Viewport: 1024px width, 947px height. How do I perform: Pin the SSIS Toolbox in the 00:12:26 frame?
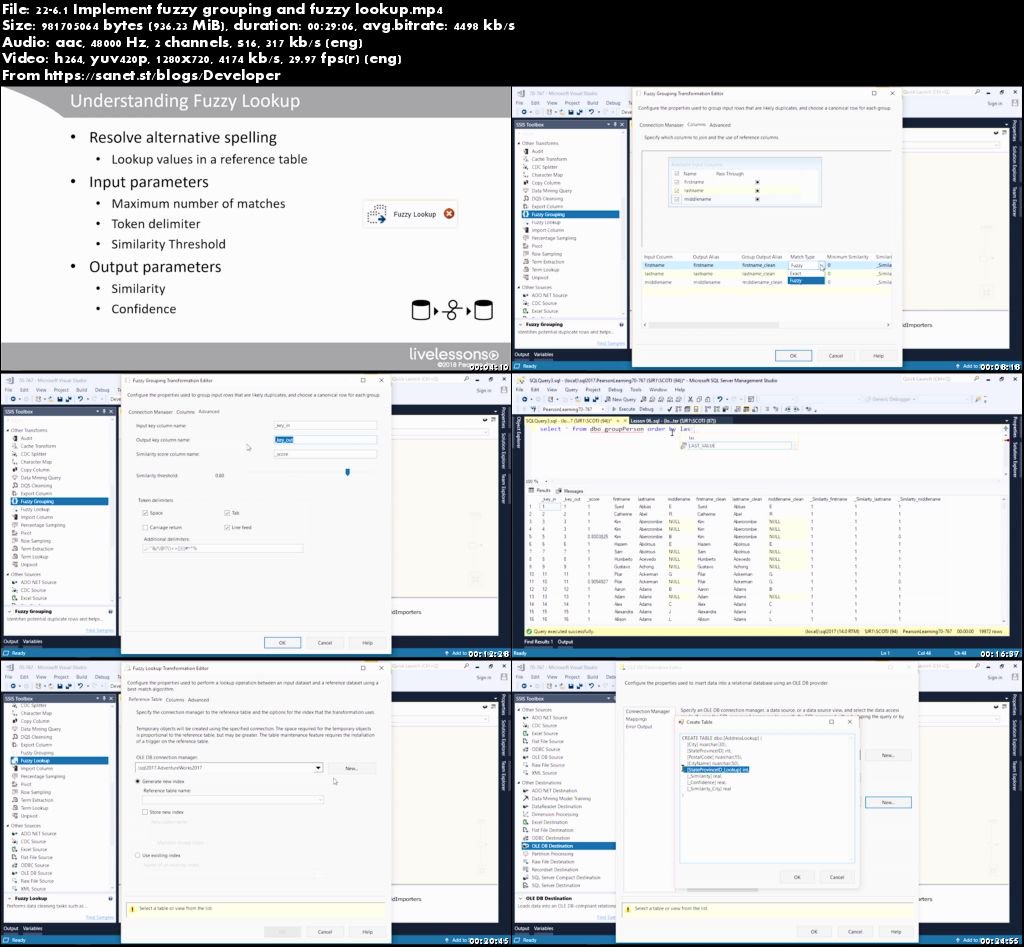104,411
